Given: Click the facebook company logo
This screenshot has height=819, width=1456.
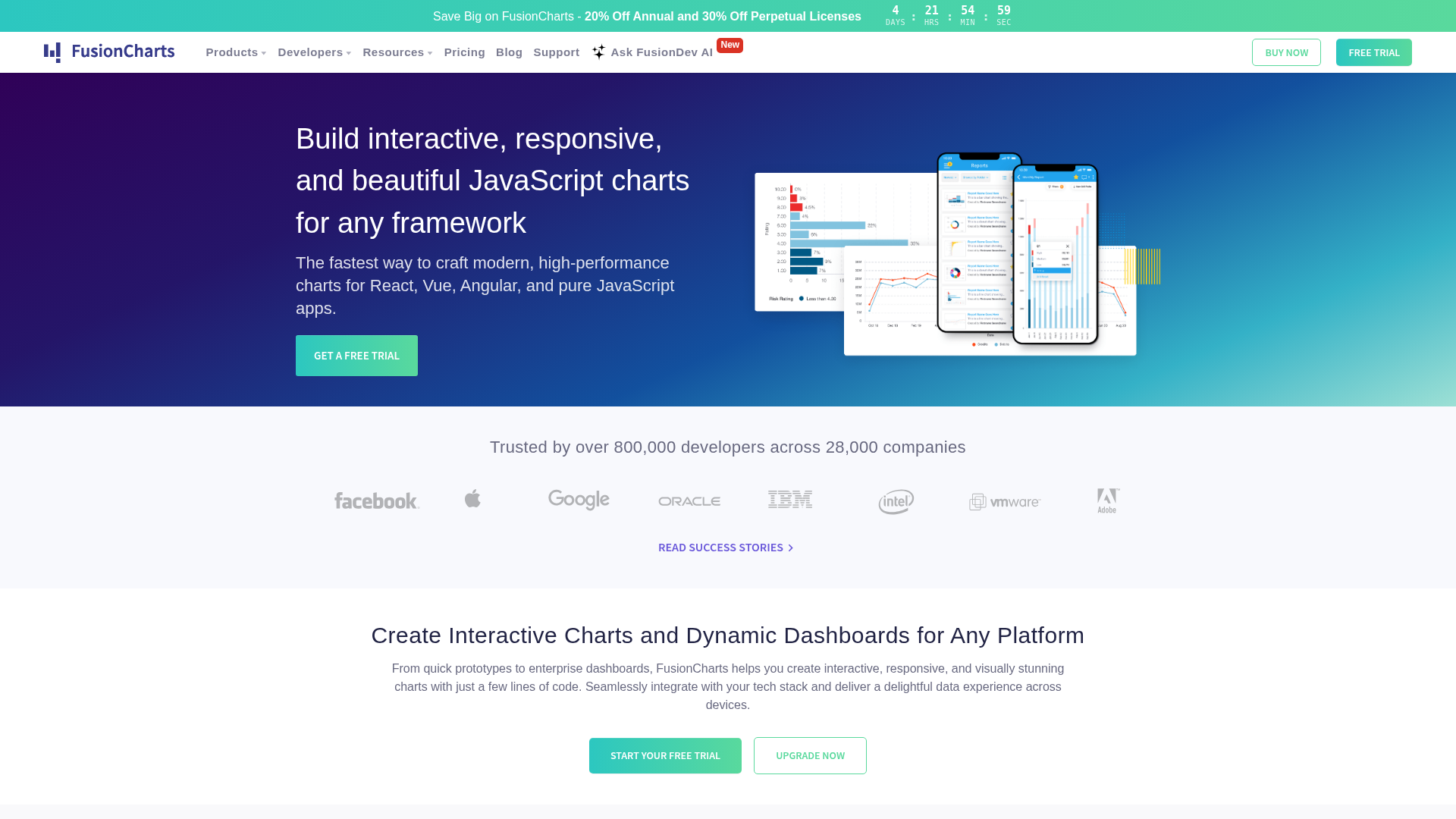Looking at the screenshot, I should 376,500.
